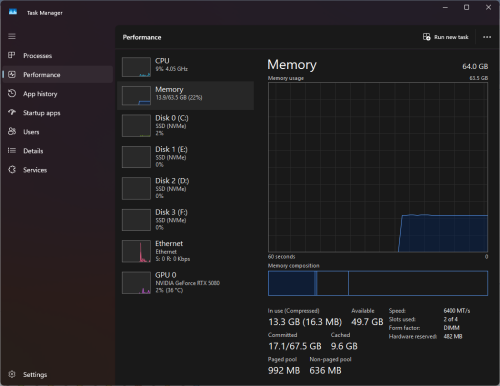Click the CPU resource label

coord(162,61)
